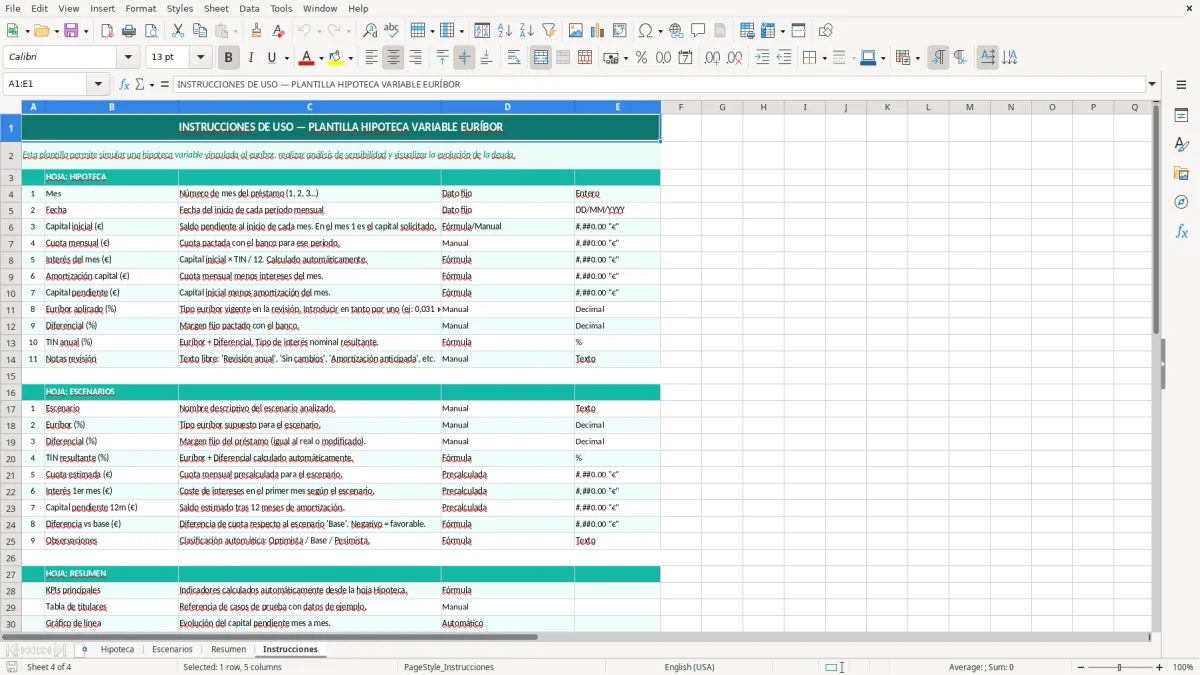Click the Background Color yellow highlight swatch

pyautogui.click(x=337, y=58)
